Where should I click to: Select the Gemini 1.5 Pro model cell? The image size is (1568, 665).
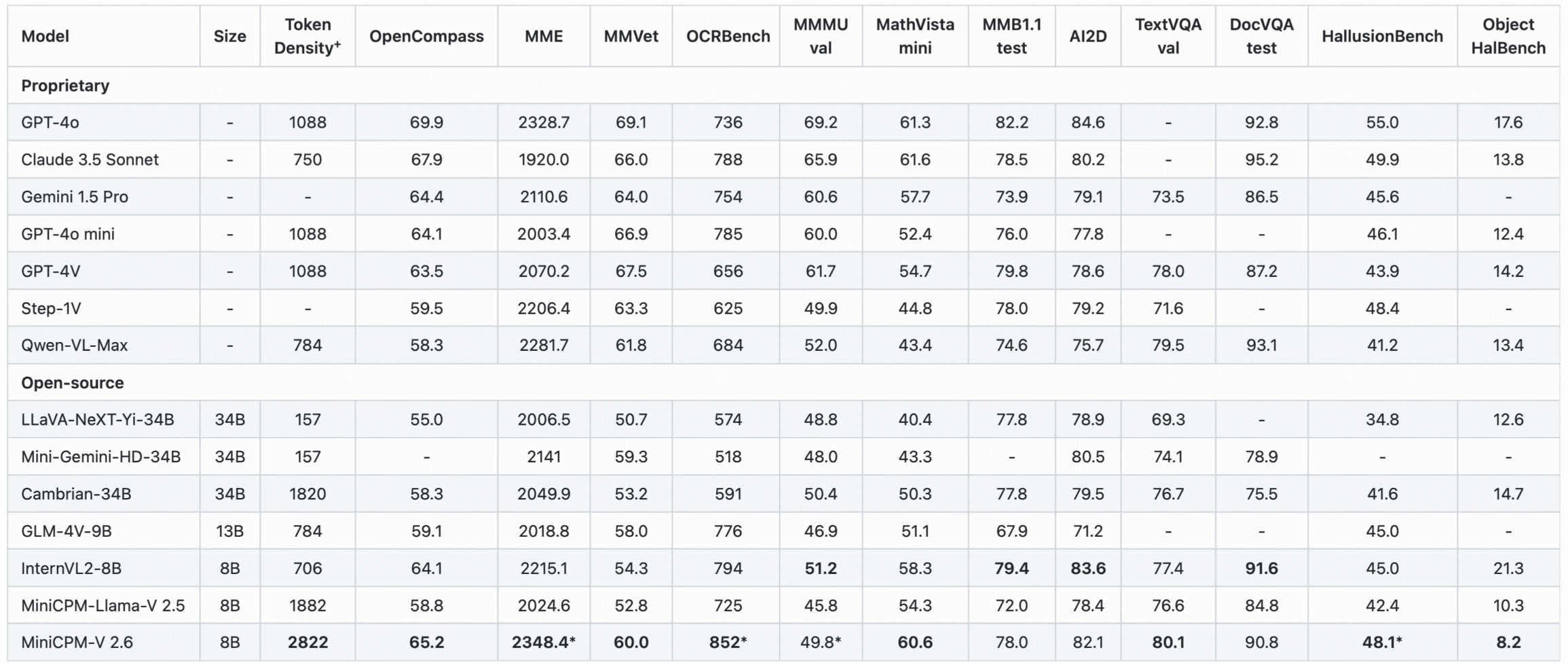pyautogui.click(x=75, y=197)
